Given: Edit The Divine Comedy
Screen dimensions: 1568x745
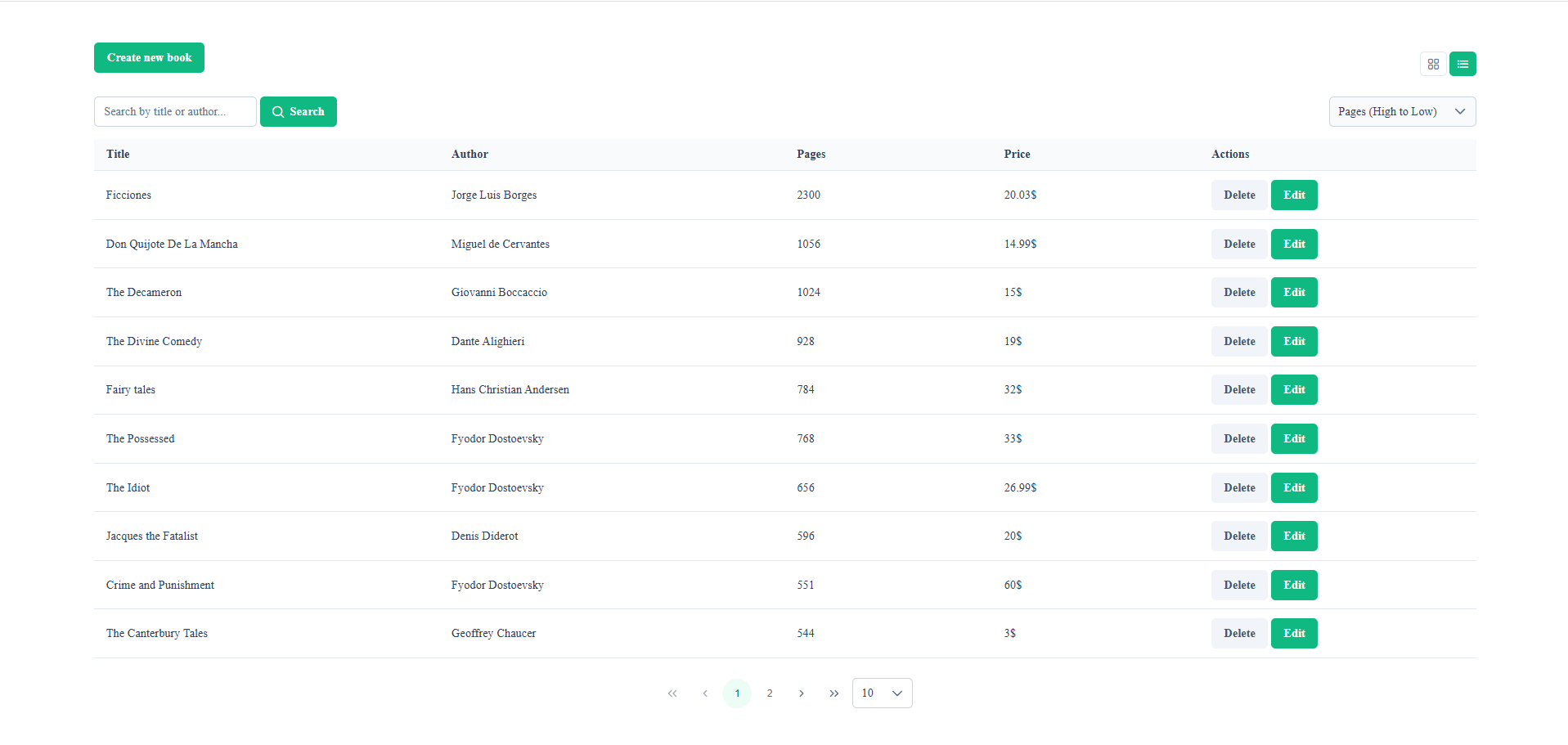Looking at the screenshot, I should pos(1294,342).
